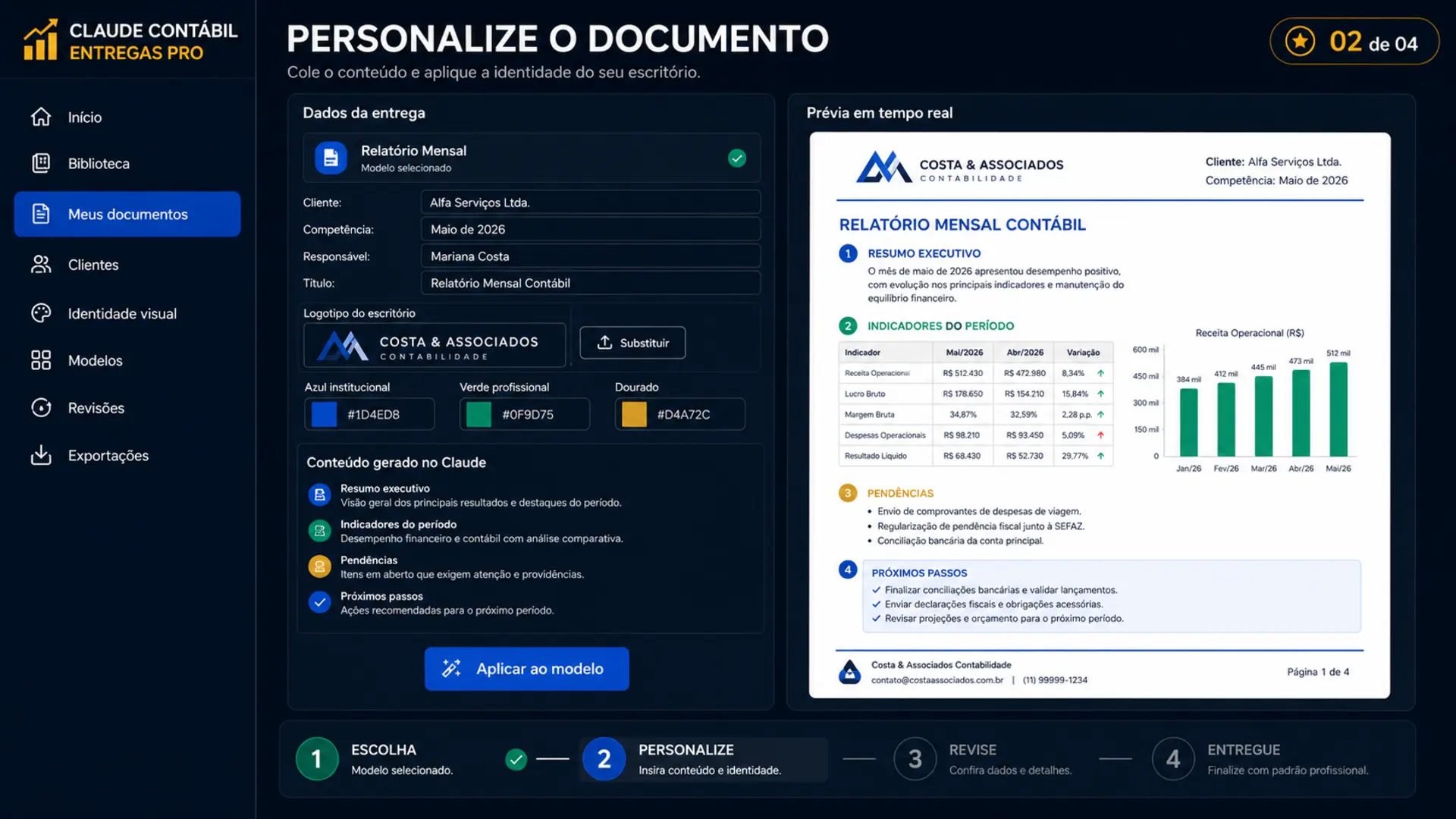Click the star badge icon near 02 de 04
Viewport: 1456px width, 819px height.
[1300, 41]
